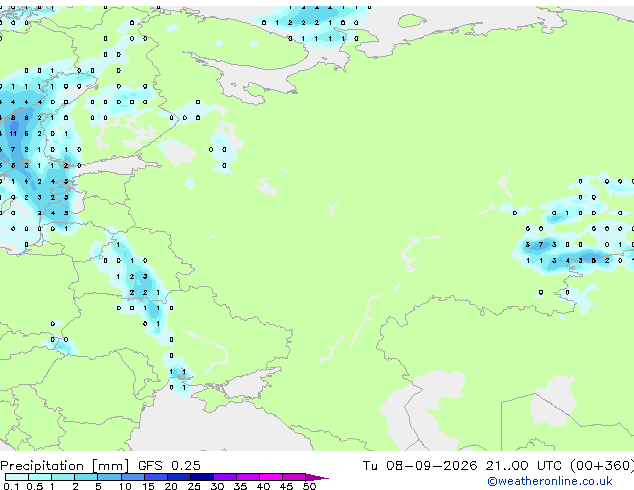Viewport: 634px width, 490px height.
Task: Pick the 2–5 mm legend swatch
Action: (x=86, y=477)
